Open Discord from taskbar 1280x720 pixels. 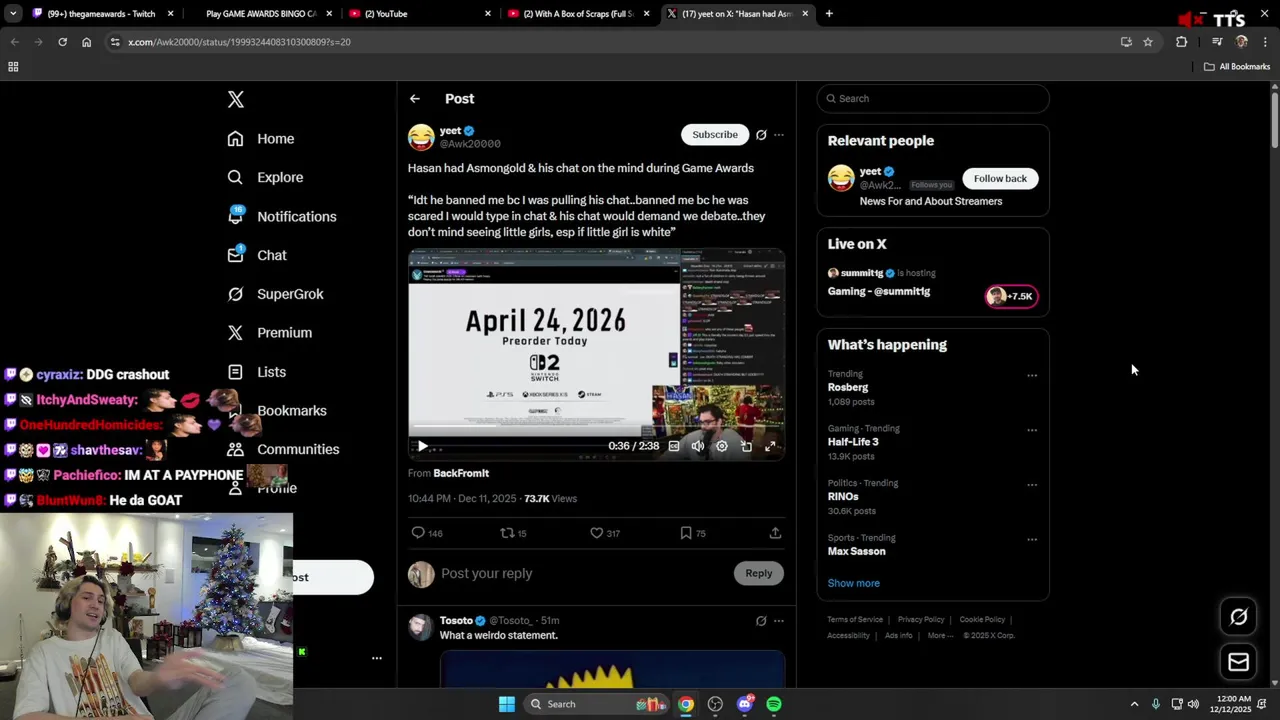point(744,704)
